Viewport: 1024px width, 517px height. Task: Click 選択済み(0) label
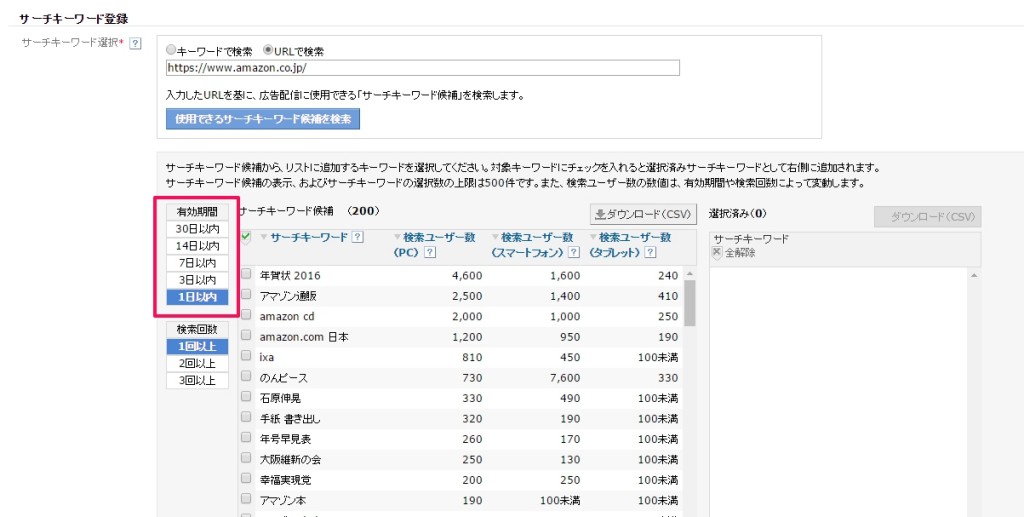[x=737, y=213]
